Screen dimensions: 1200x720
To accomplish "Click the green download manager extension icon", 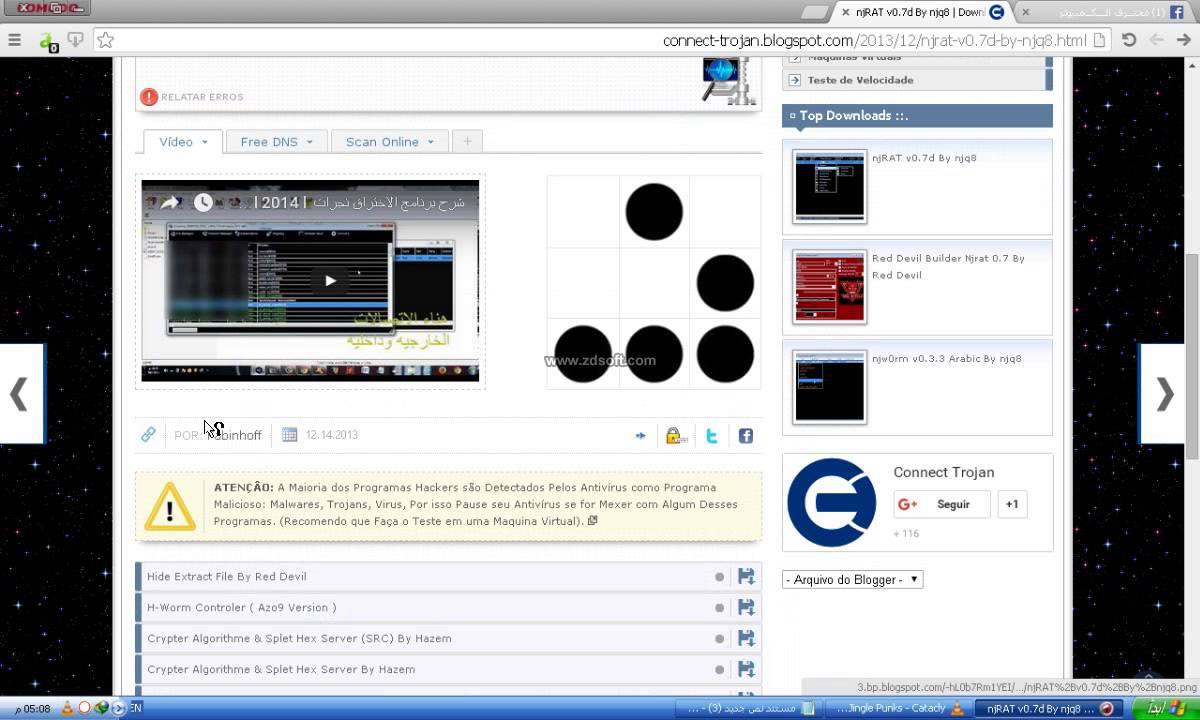I will click(47, 41).
